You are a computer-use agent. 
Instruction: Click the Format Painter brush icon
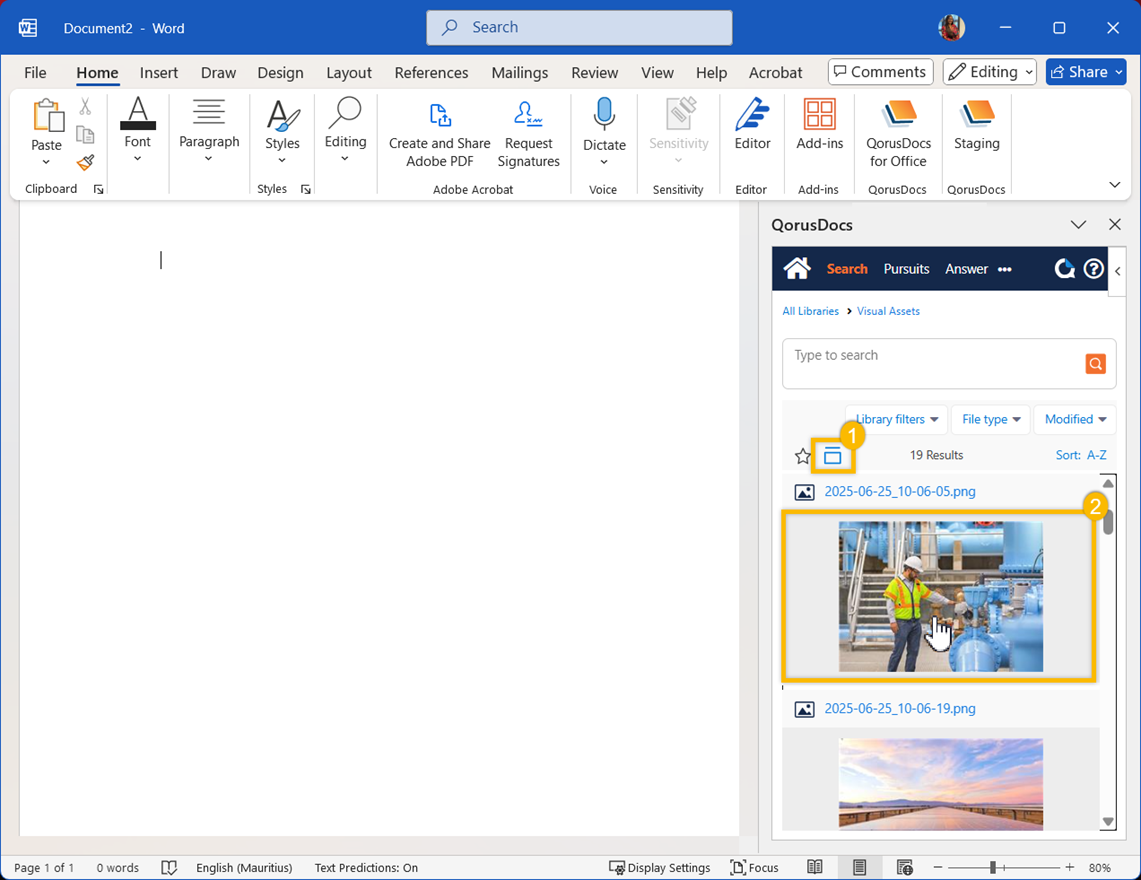(x=86, y=162)
